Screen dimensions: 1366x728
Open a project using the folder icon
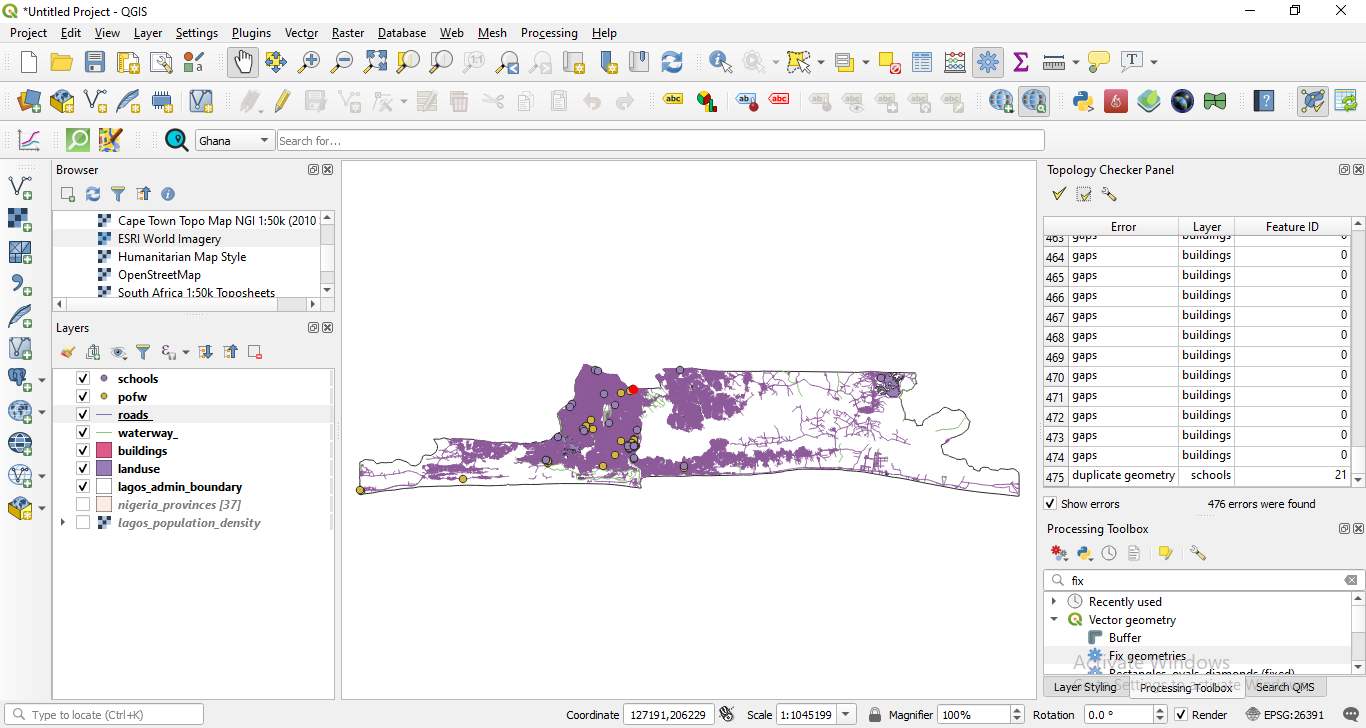(62, 62)
